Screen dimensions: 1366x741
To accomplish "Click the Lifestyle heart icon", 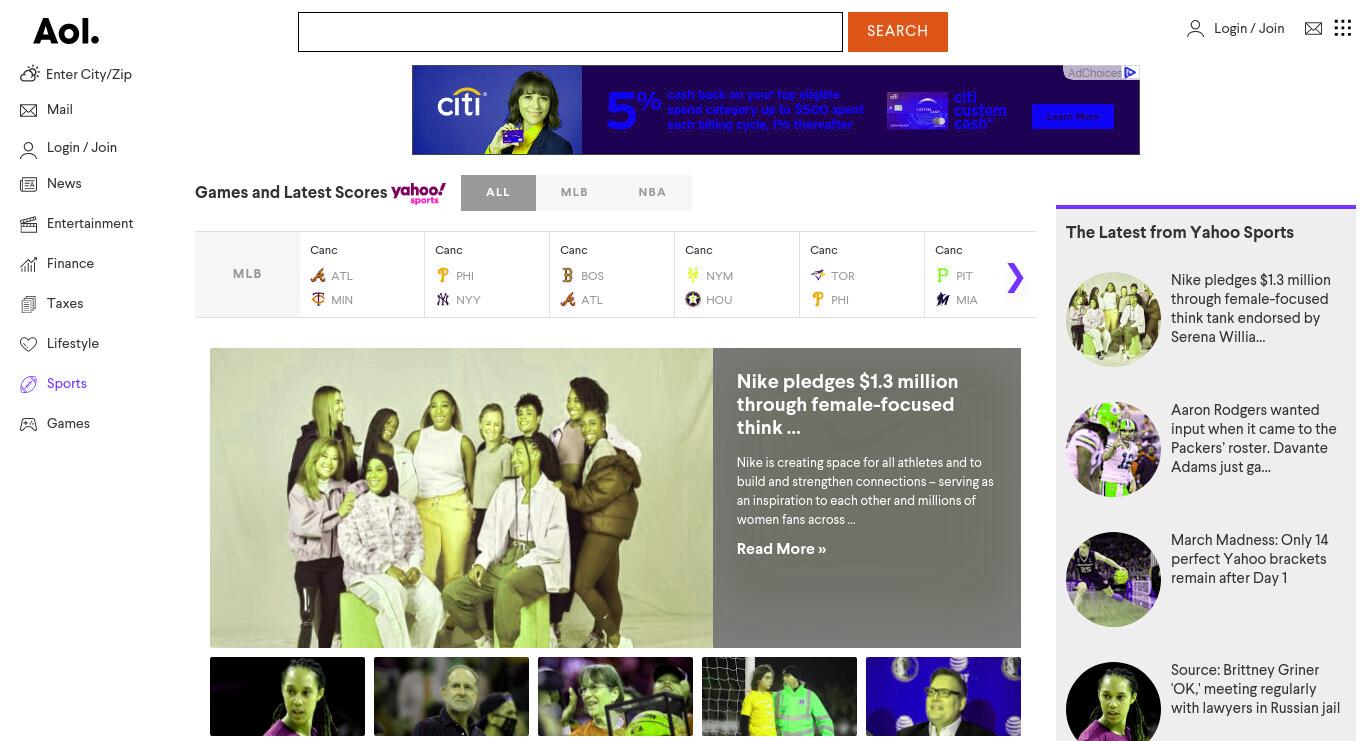I will tap(29, 344).
